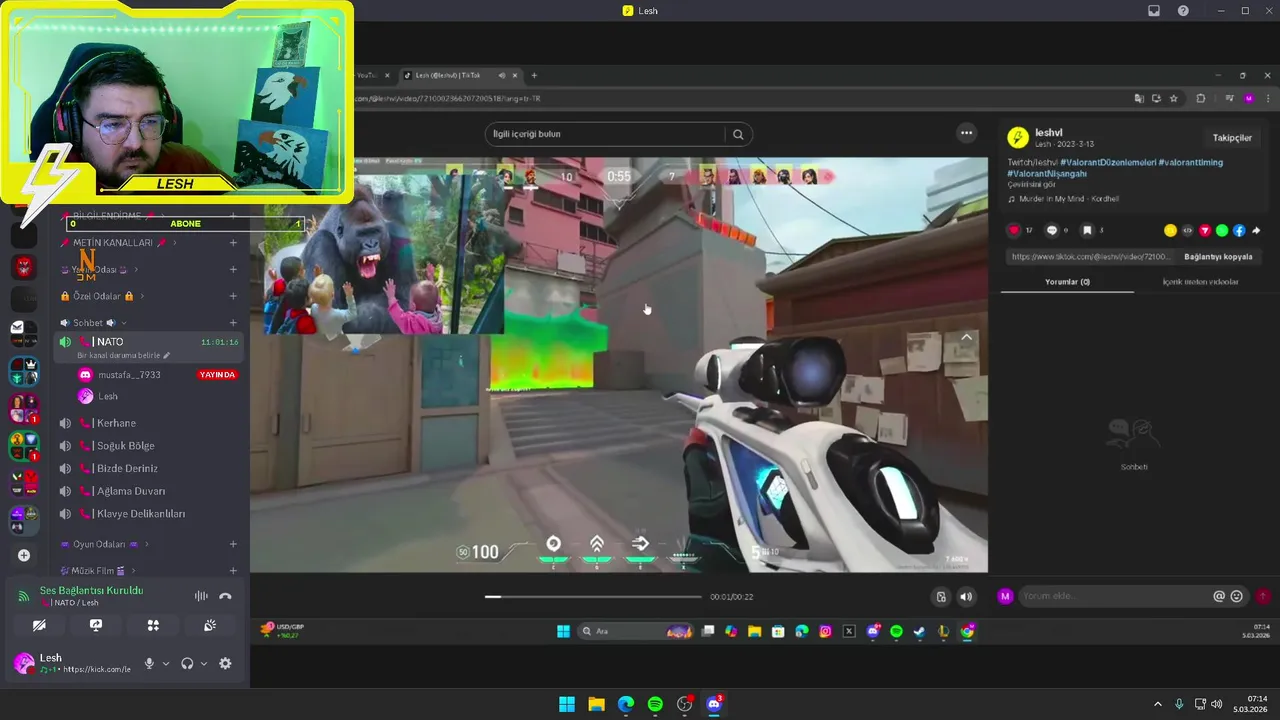Add a server with the plus button
Screen dimensions: 1280x720
coord(24,555)
